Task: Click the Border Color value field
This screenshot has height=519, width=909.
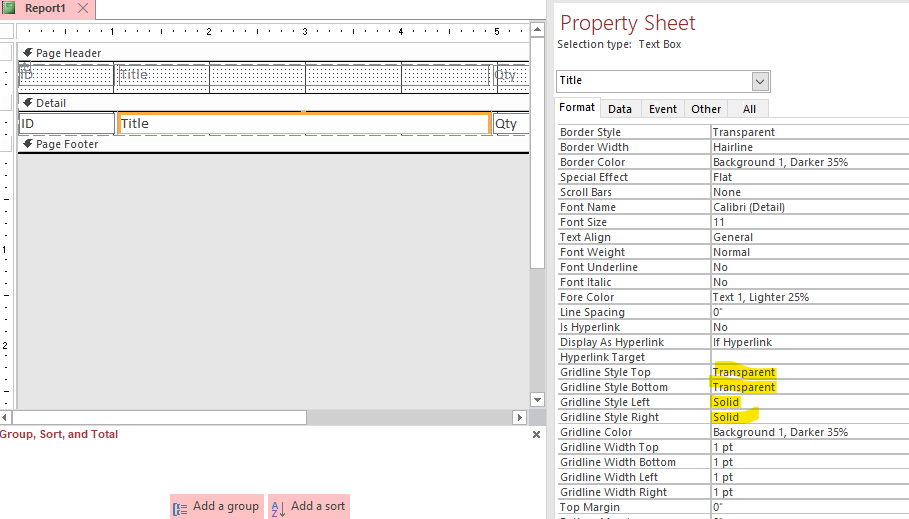Action: click(810, 162)
